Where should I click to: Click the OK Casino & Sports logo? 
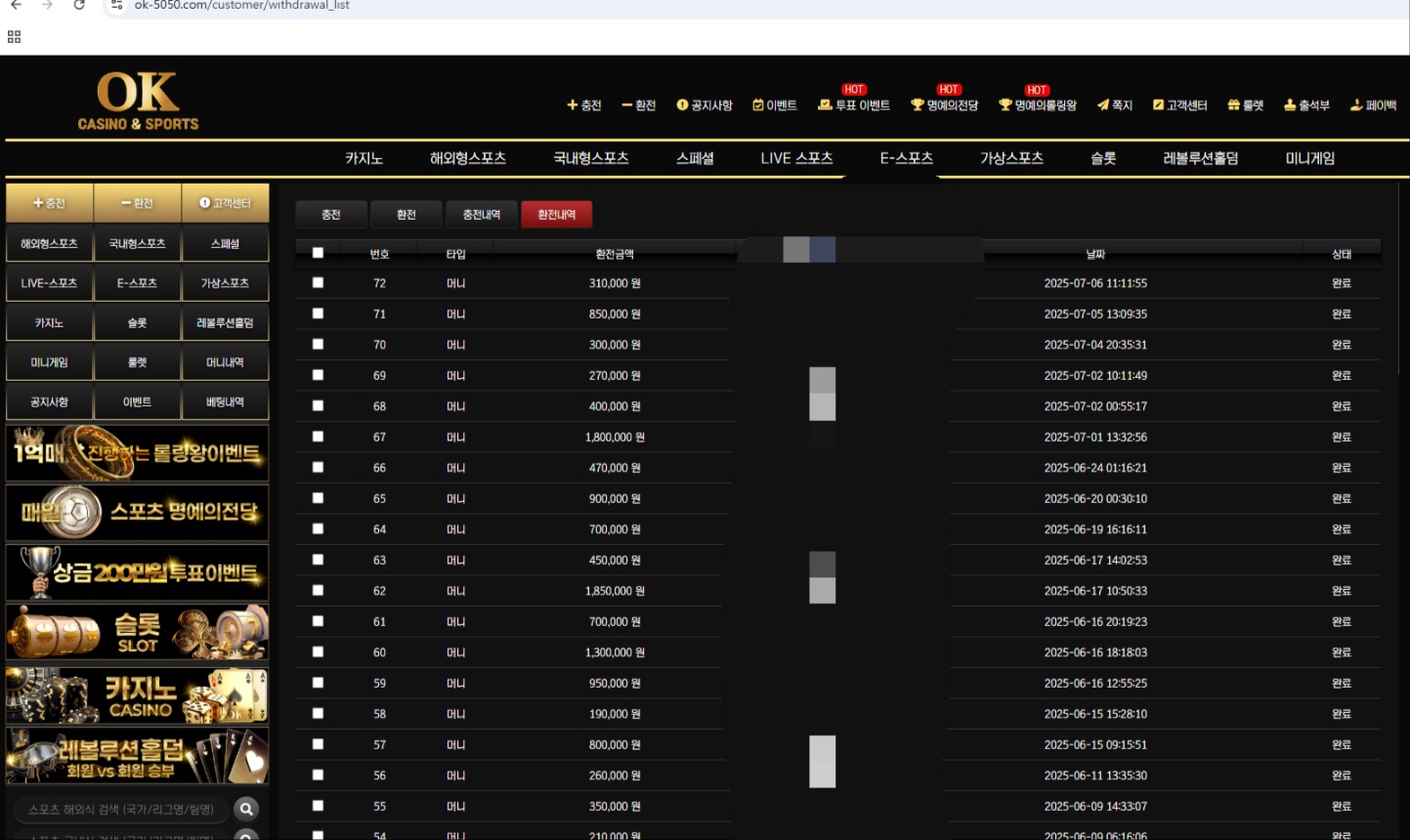coord(138,102)
